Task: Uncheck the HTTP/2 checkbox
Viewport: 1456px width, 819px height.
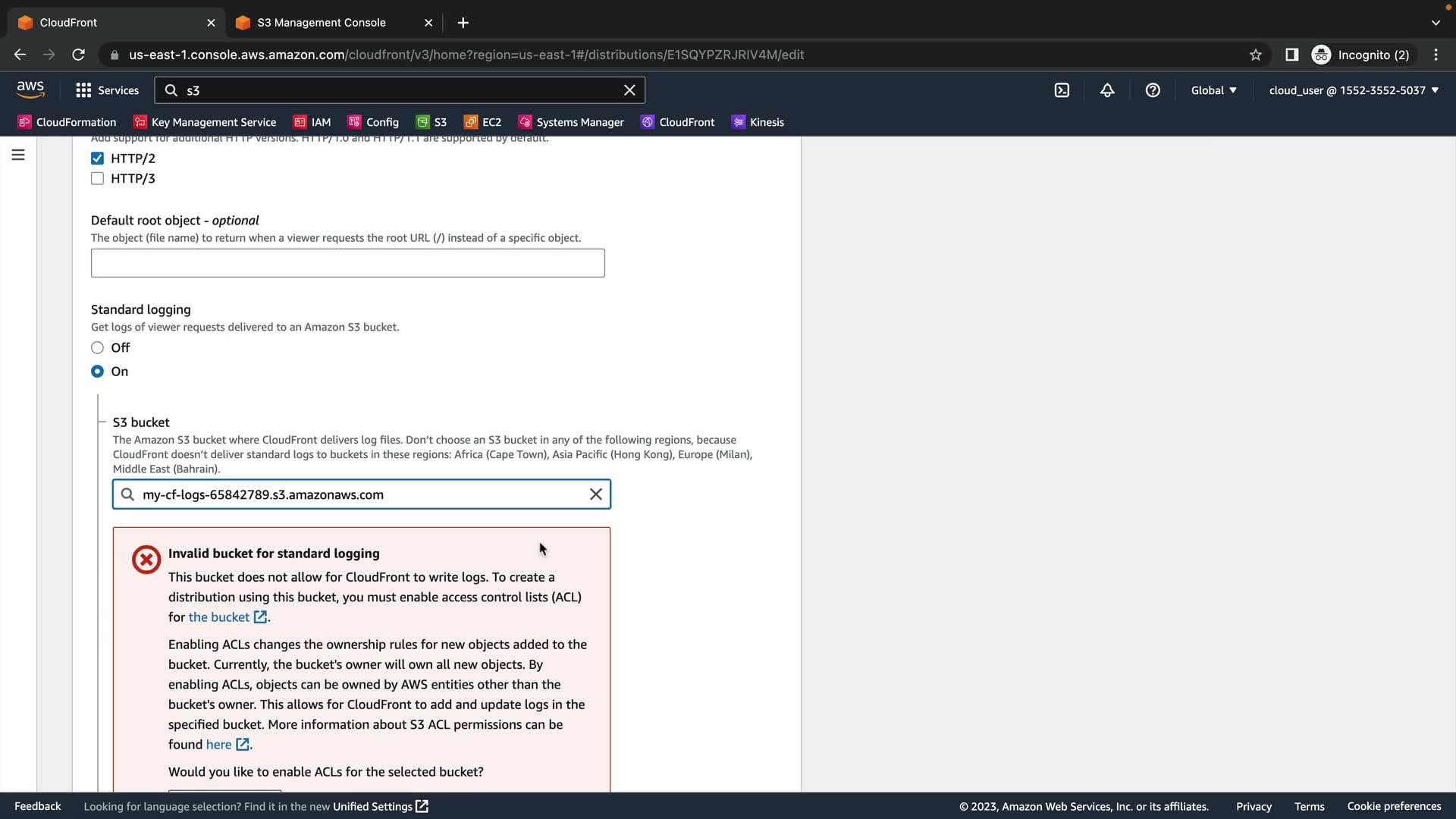Action: pos(98,158)
